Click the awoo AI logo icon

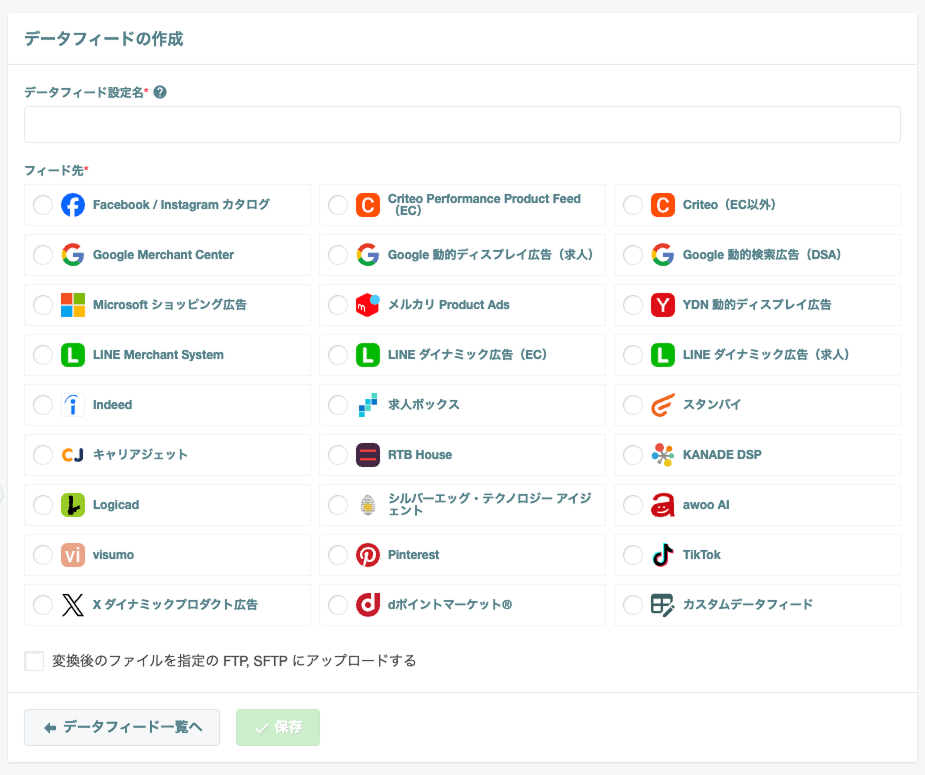662,505
